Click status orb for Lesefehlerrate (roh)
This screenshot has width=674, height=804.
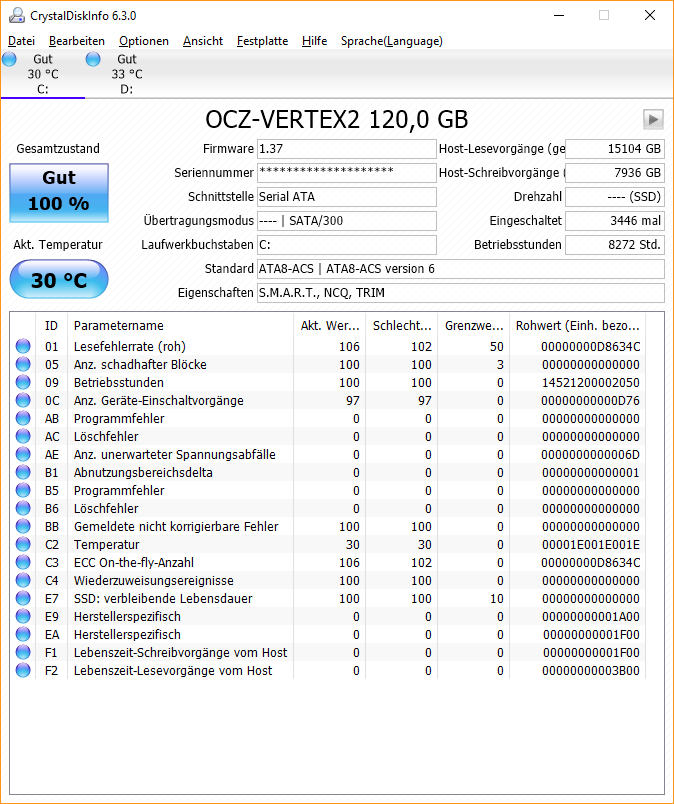(x=23, y=346)
